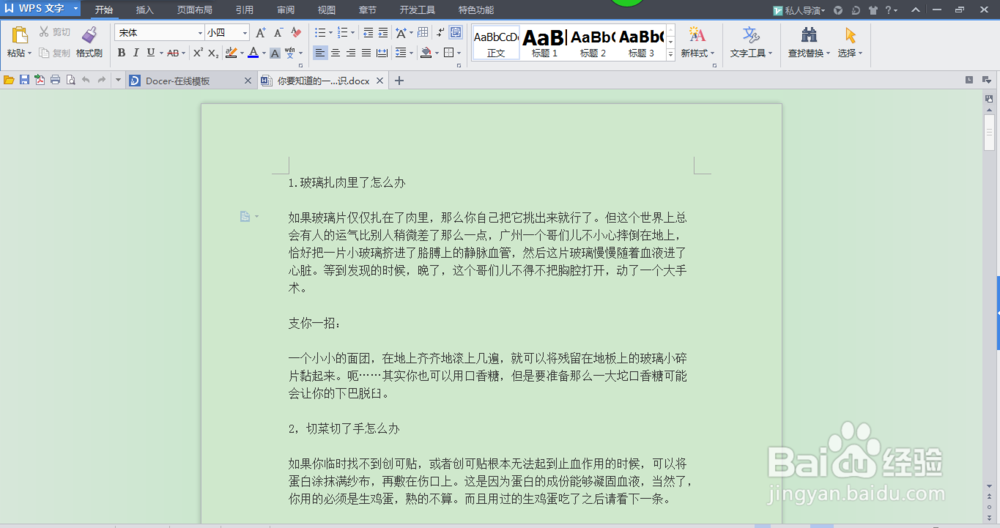Apply text highlight color

(231, 53)
